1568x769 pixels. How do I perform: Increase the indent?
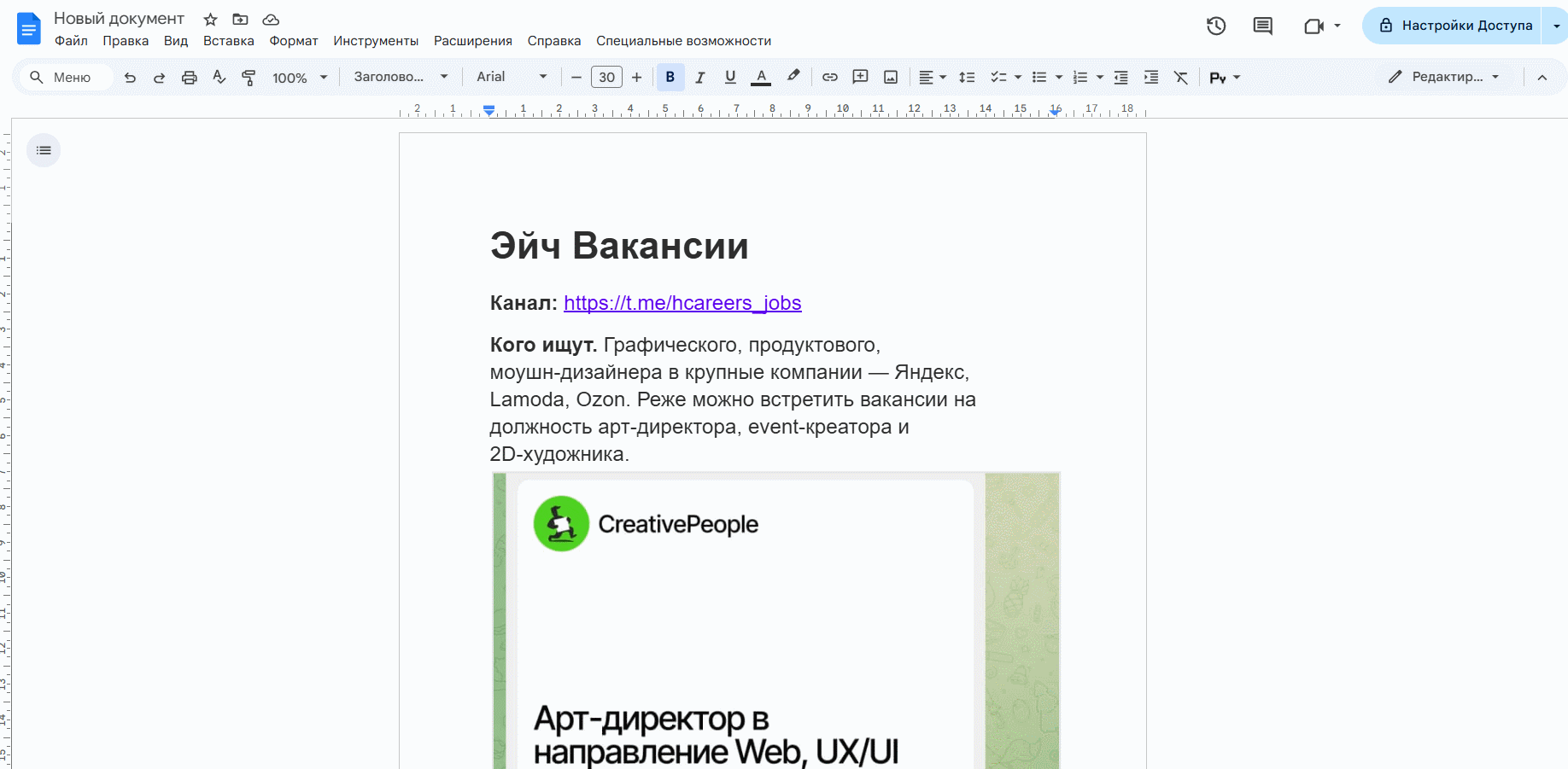pyautogui.click(x=1151, y=77)
